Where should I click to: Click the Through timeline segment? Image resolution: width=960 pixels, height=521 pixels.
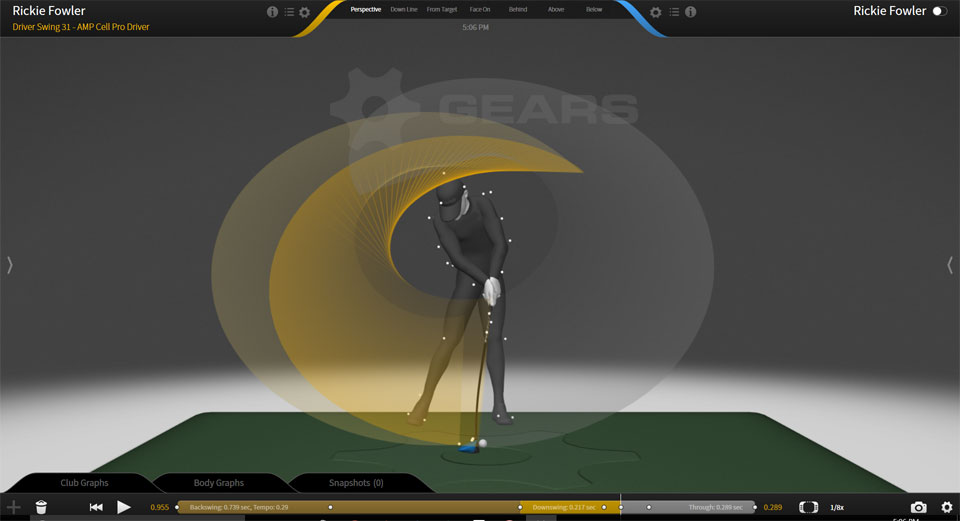coord(688,507)
